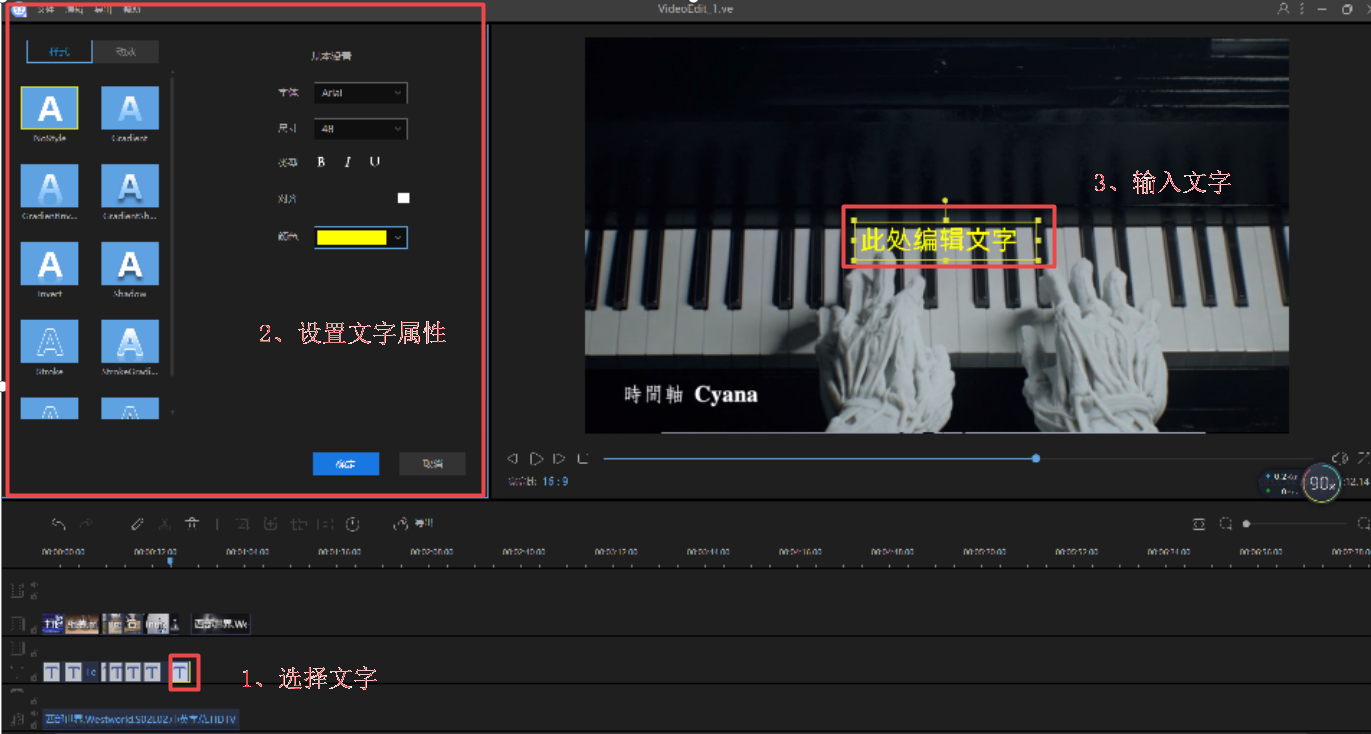Click the yellow text box in preview
The image size is (1371, 734).
[946, 240]
